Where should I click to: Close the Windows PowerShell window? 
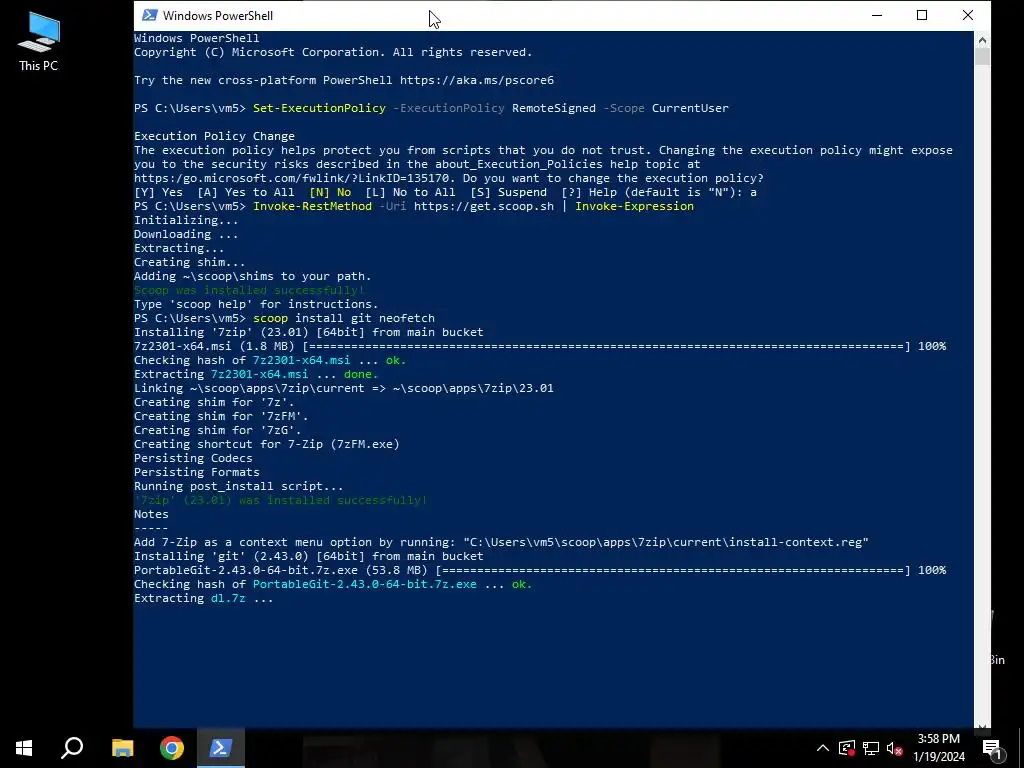tap(968, 15)
